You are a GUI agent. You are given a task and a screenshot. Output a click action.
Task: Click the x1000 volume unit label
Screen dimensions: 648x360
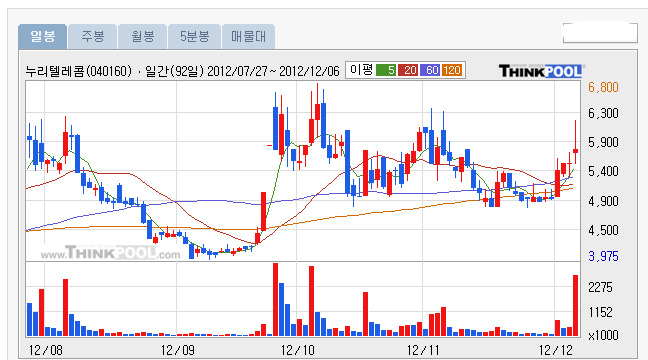(x=603, y=335)
